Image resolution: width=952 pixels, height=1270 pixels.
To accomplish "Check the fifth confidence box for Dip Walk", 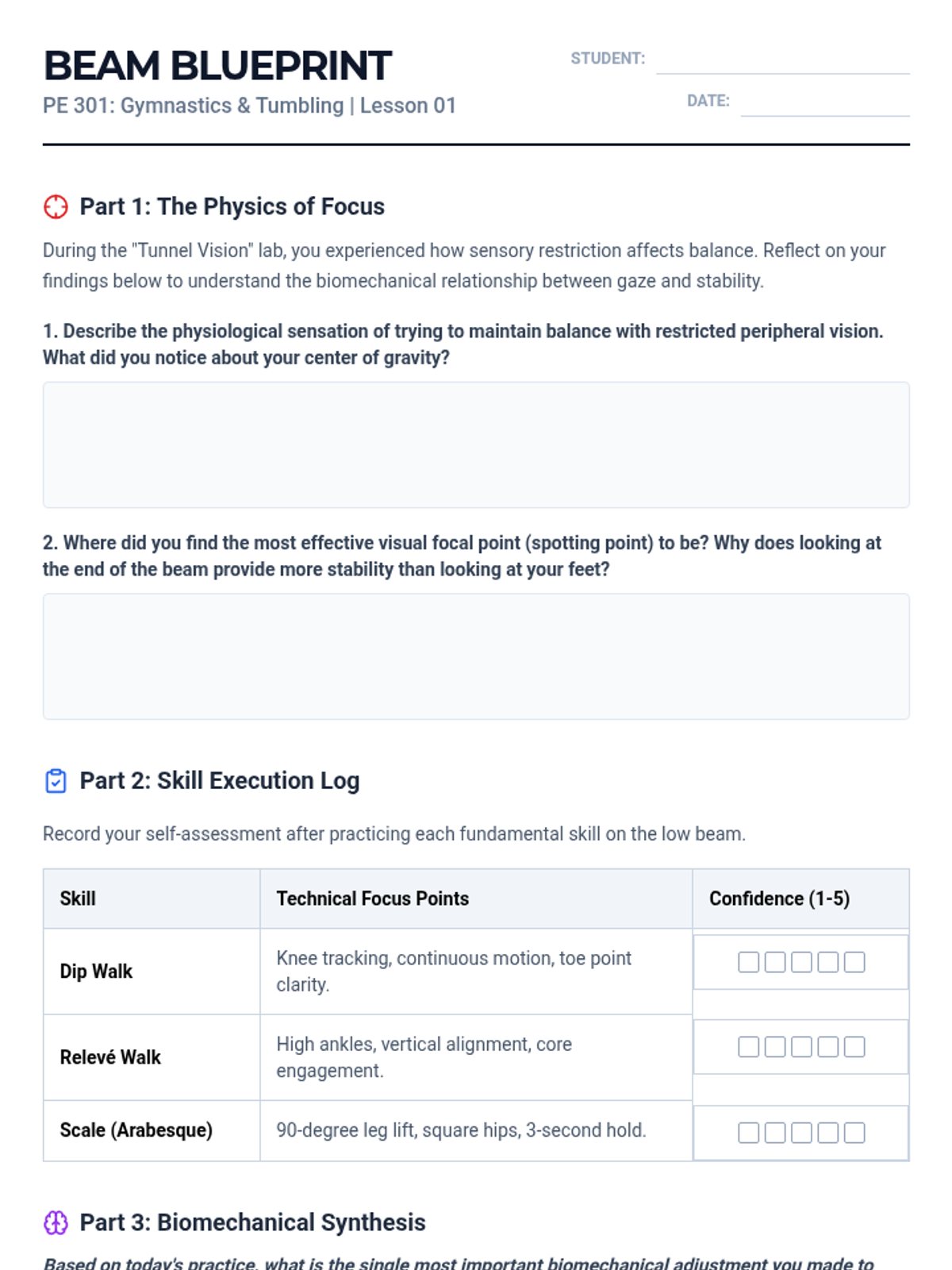I will (854, 962).
